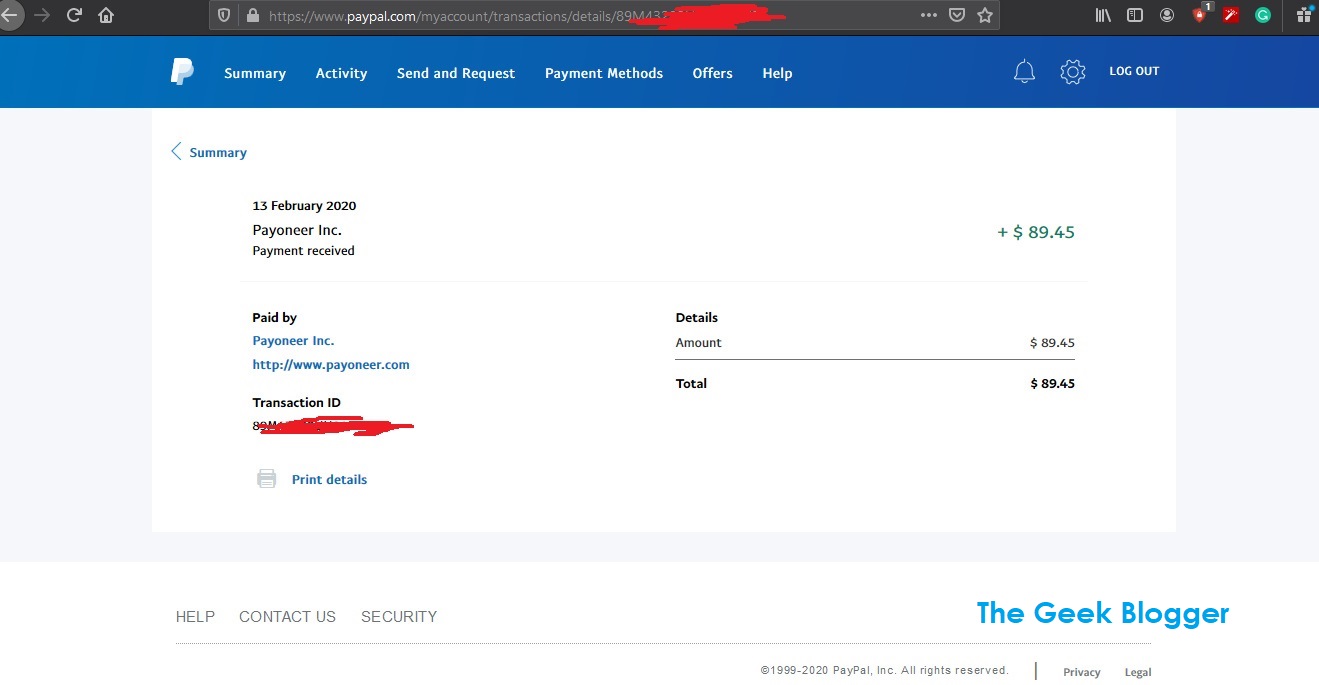Screen dimensions: 1319x685
Task: Open Firefox library icon
Action: [x=1103, y=15]
